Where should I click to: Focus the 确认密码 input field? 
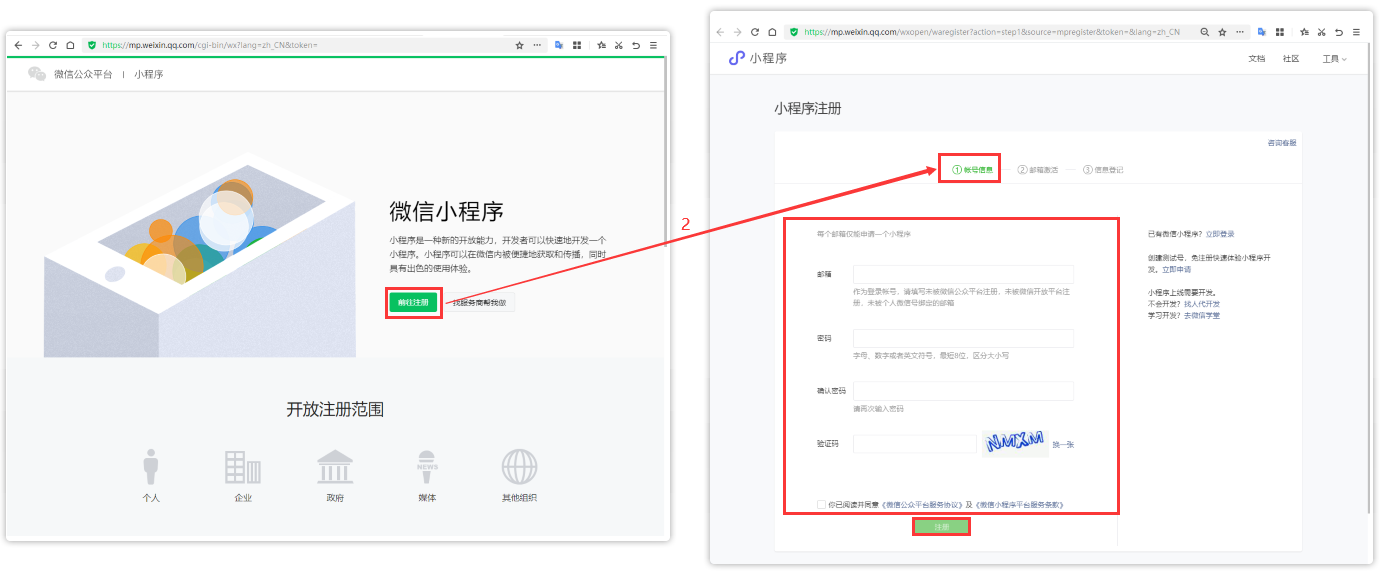point(963,391)
